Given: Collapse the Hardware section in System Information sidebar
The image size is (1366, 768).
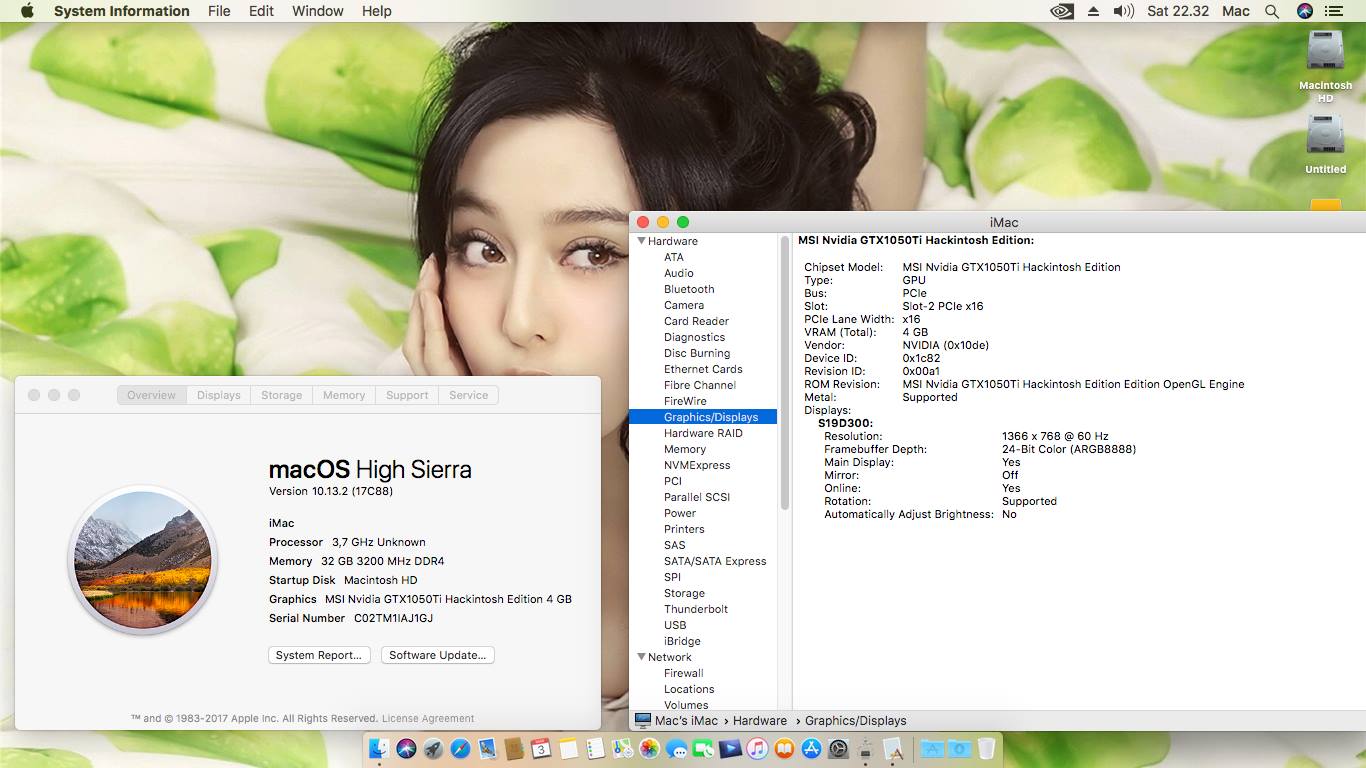Looking at the screenshot, I should pyautogui.click(x=640, y=241).
